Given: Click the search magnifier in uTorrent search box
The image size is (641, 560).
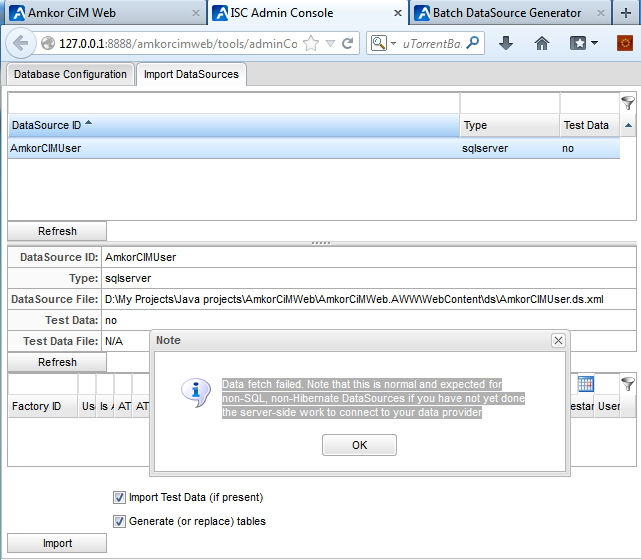Looking at the screenshot, I should pyautogui.click(x=473, y=43).
